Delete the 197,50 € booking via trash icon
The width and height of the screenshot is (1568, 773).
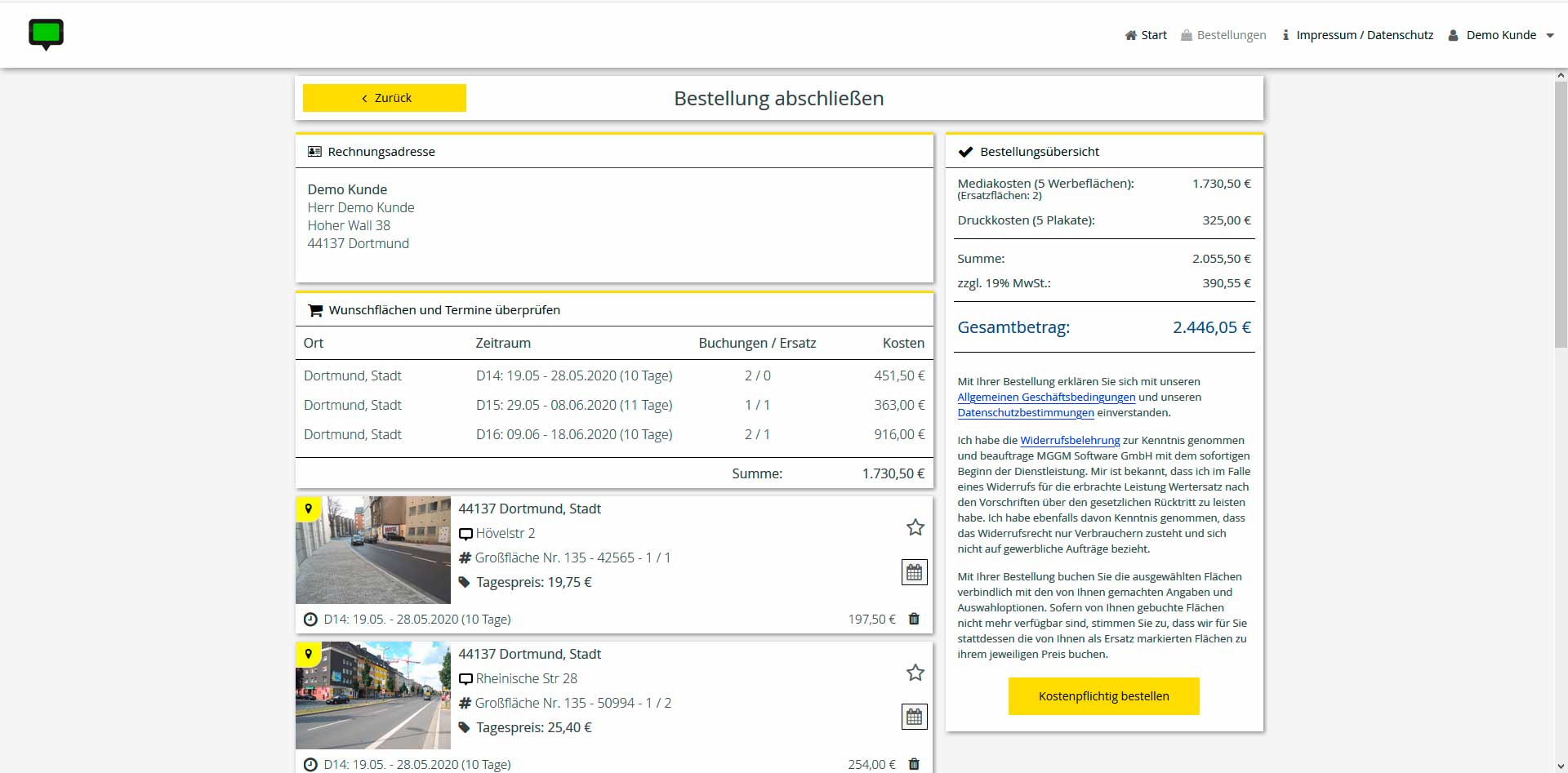click(x=914, y=619)
